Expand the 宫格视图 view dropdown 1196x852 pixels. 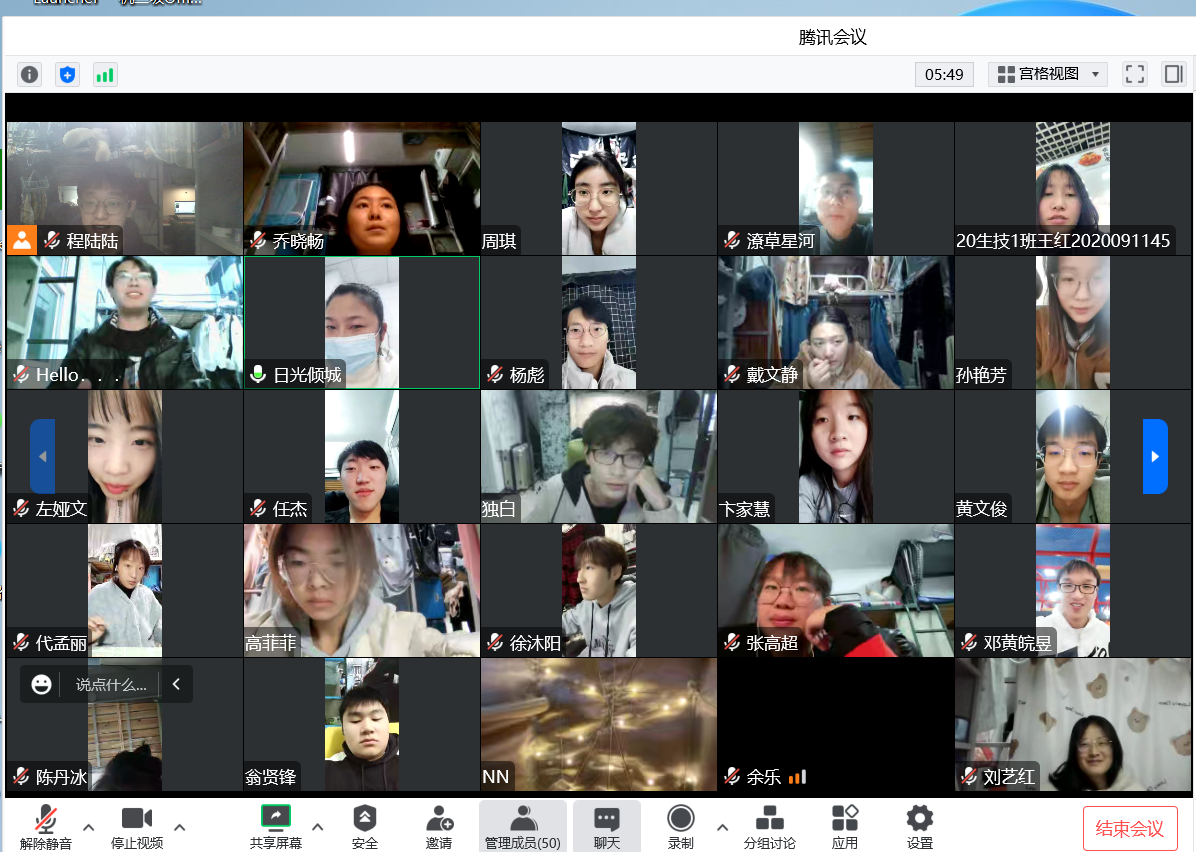(x=1047, y=74)
